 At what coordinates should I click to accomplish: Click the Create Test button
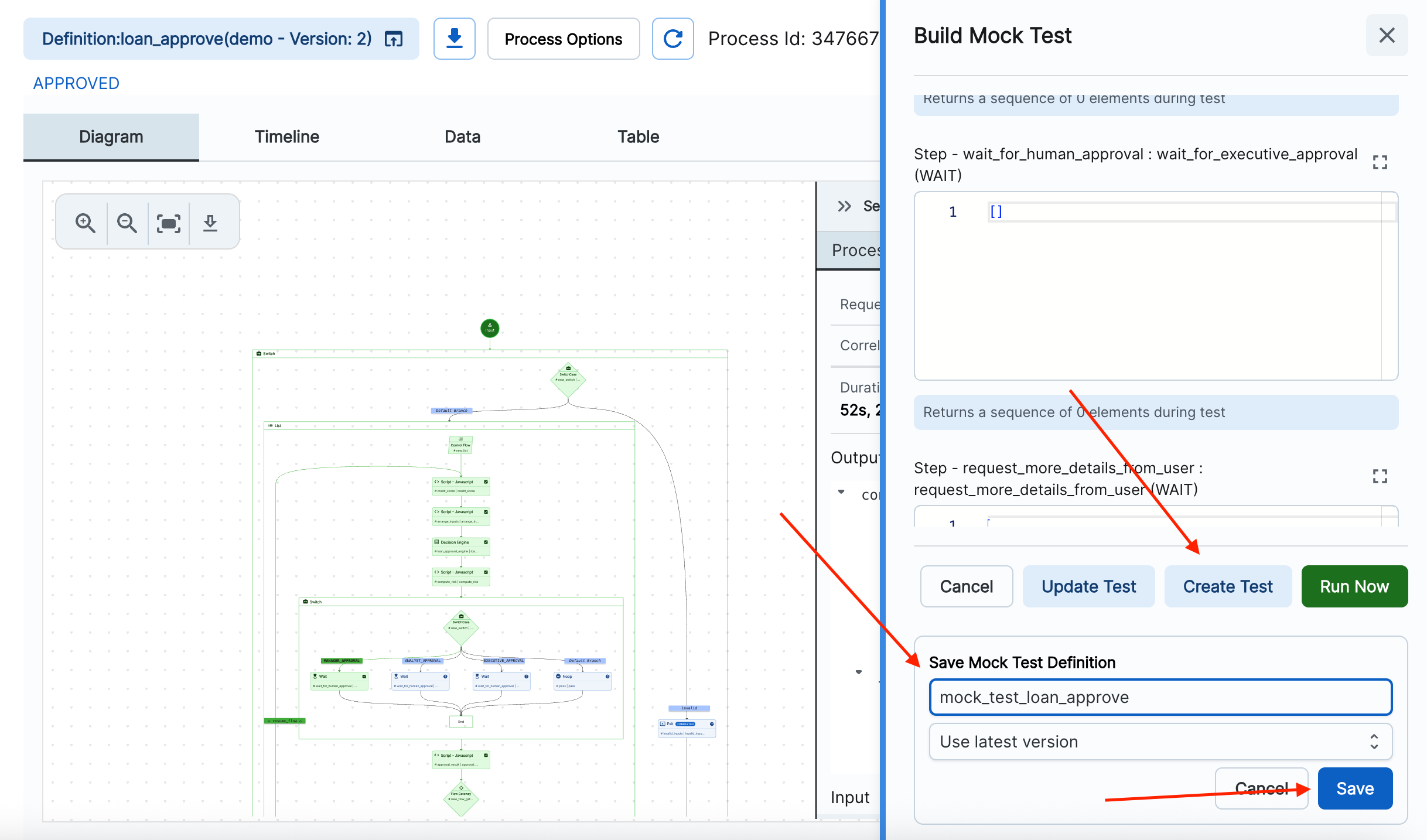pyautogui.click(x=1228, y=586)
